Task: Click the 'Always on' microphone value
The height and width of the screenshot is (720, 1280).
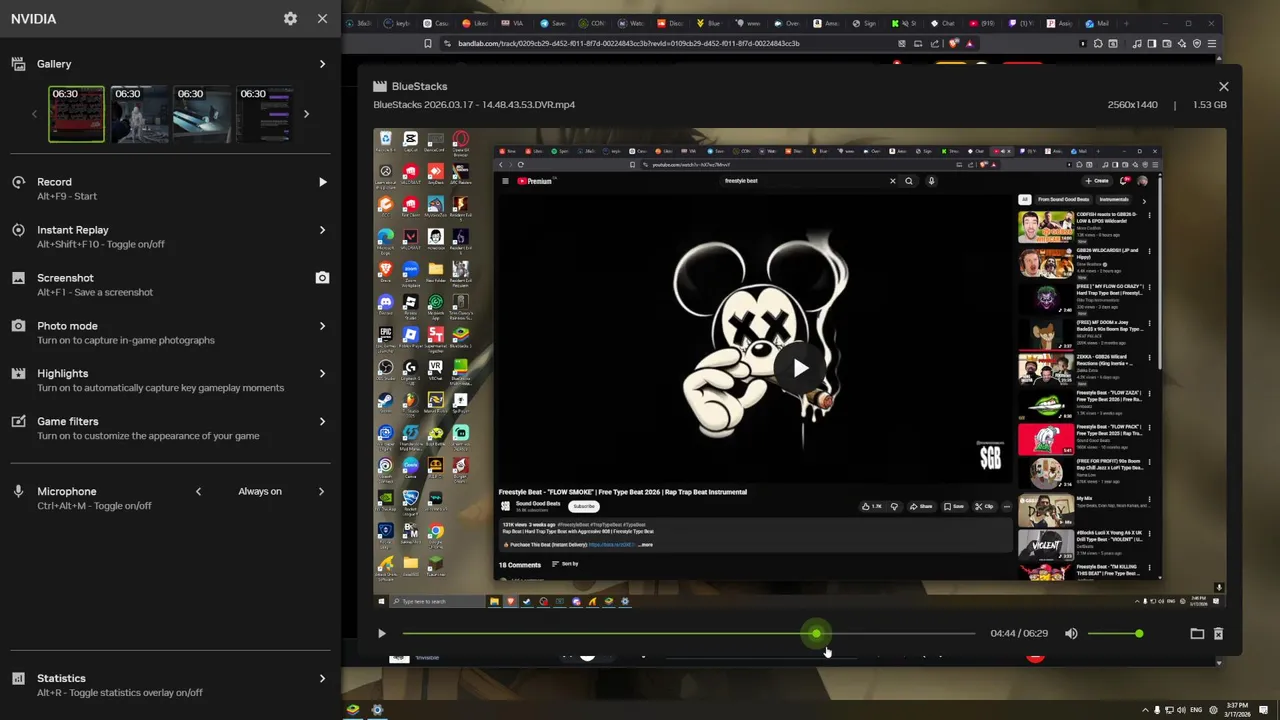Action: click(260, 491)
